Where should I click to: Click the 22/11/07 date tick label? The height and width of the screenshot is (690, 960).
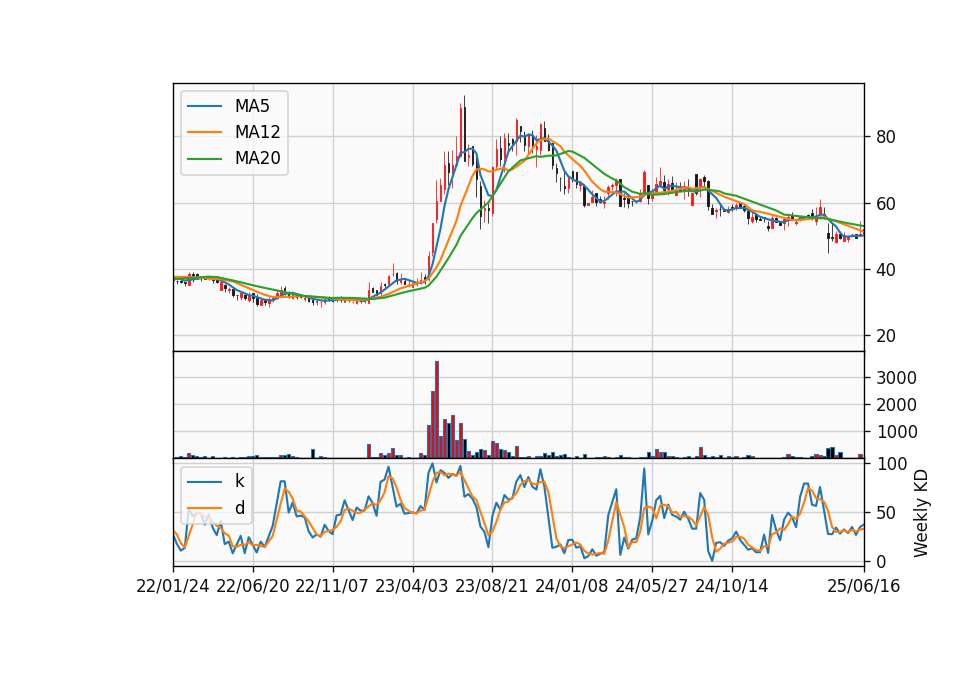tap(332, 587)
